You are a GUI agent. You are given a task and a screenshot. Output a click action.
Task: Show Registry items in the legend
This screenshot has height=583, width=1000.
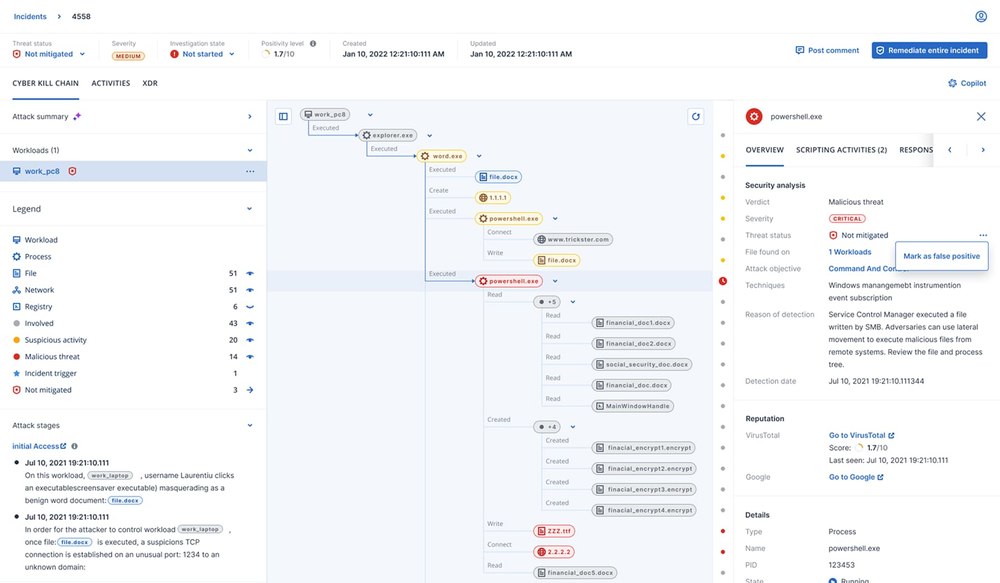250,307
